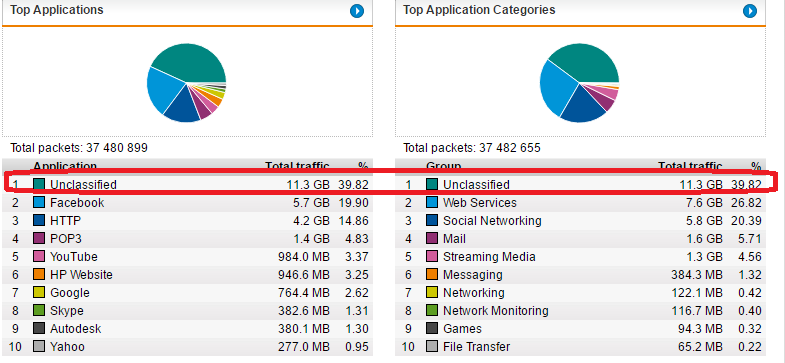Click the Top Application Categories panel title
Image resolution: width=785 pixels, height=363 pixels.
pyautogui.click(x=479, y=10)
